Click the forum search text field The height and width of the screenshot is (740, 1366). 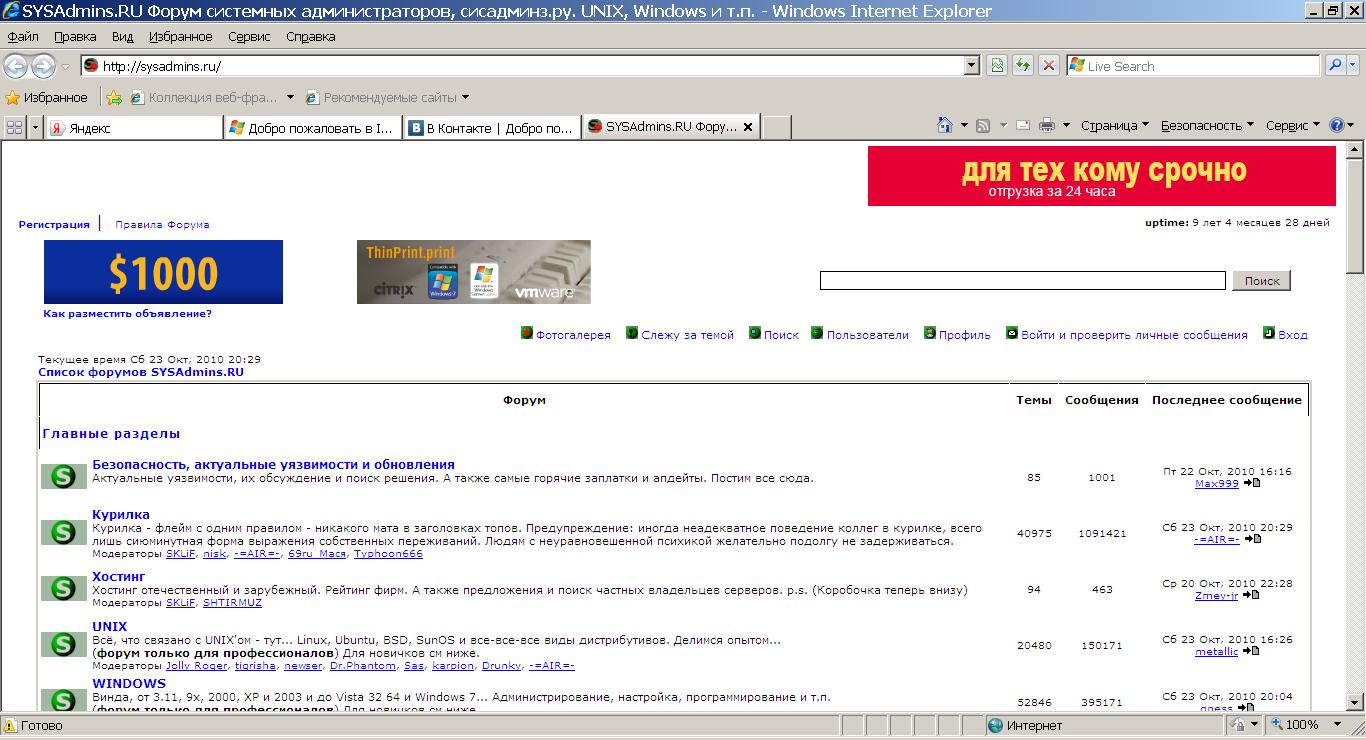(1022, 281)
